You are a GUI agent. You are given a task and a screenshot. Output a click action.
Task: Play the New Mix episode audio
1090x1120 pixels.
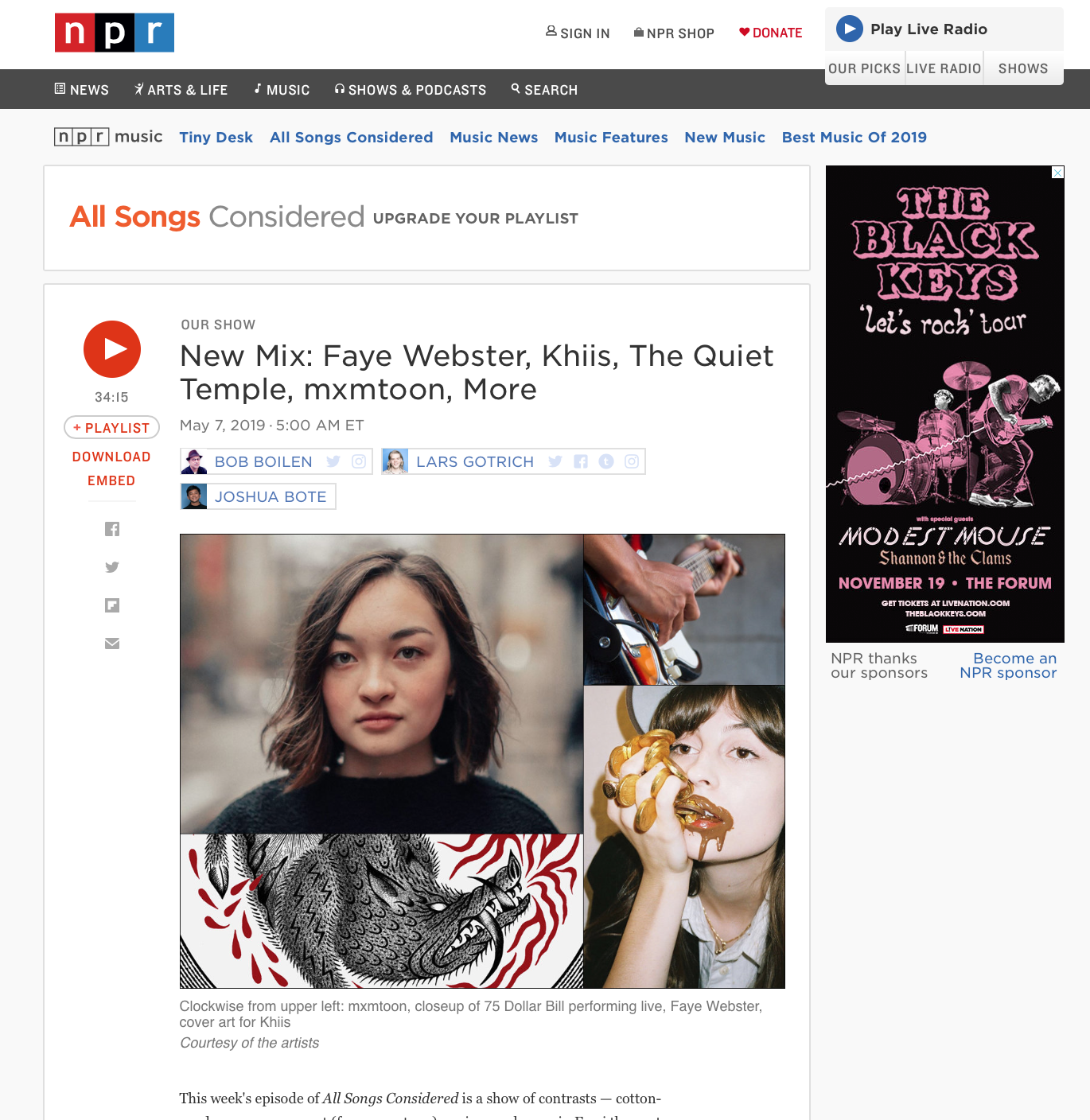[x=112, y=349]
